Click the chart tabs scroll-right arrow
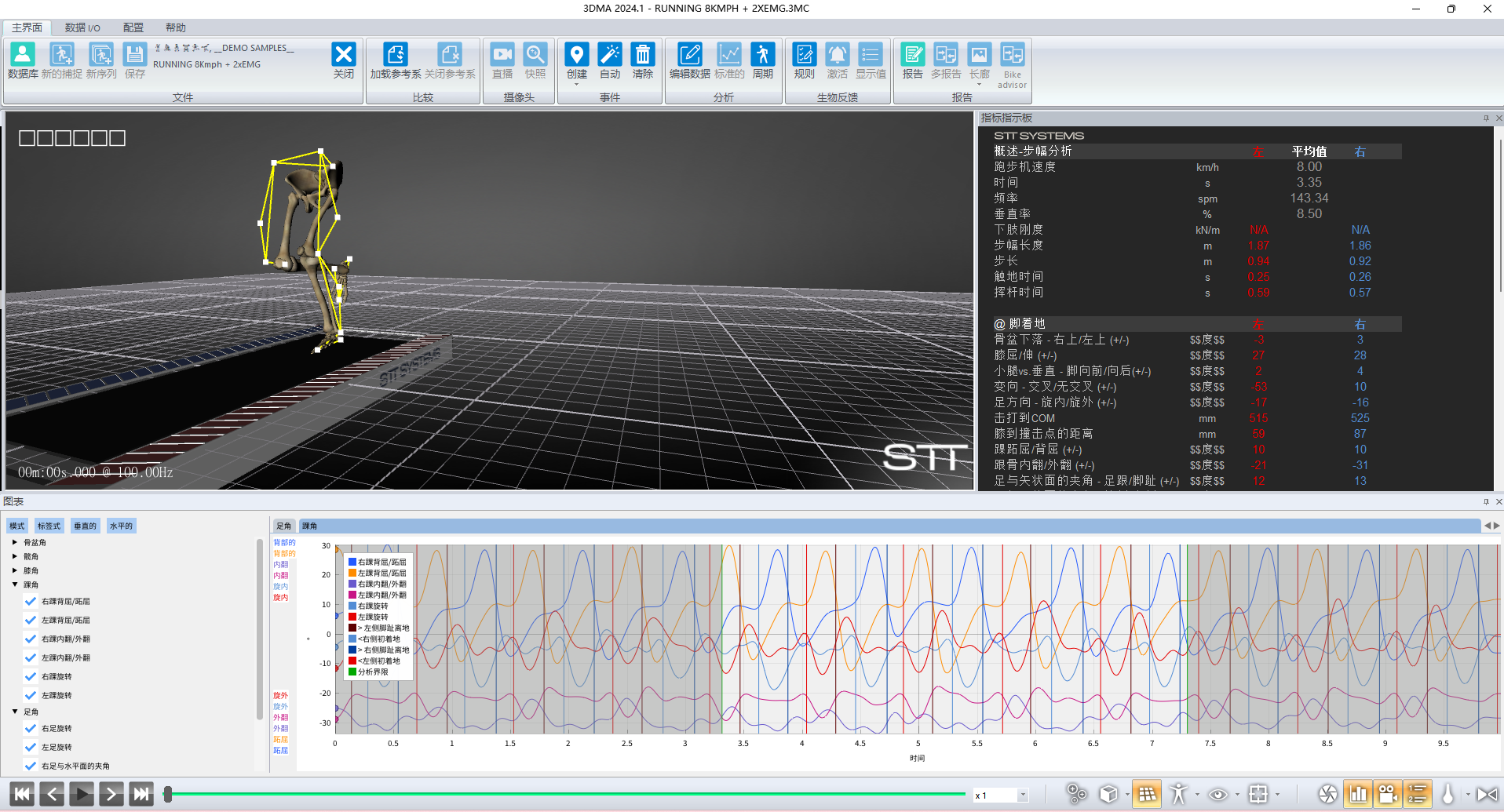The width and height of the screenshot is (1504, 812). [x=1496, y=526]
